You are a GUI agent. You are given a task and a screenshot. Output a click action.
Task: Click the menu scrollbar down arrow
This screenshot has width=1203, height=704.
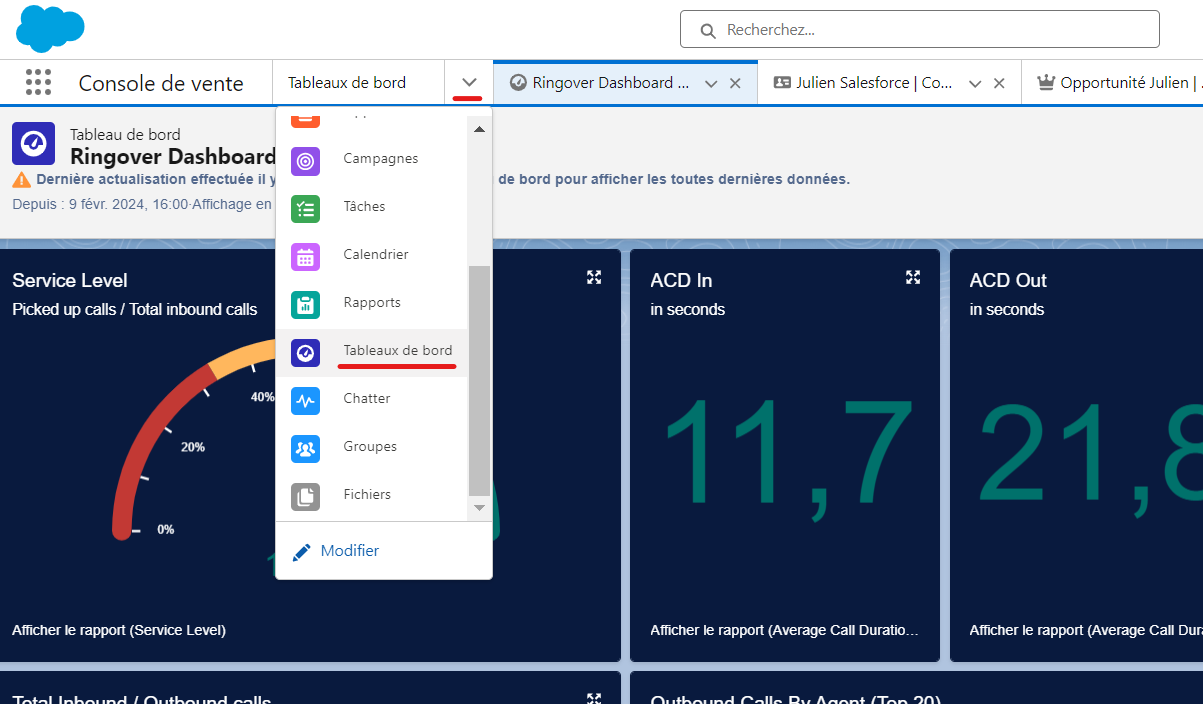(479, 507)
